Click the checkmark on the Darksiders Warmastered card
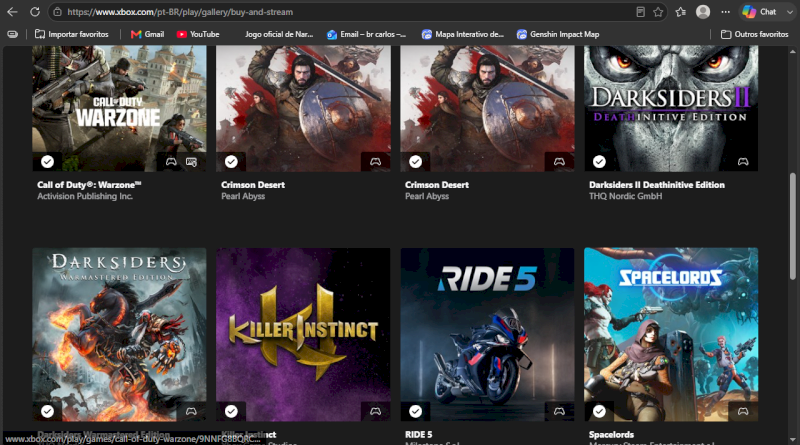Image resolution: width=800 pixels, height=445 pixels. [x=47, y=411]
